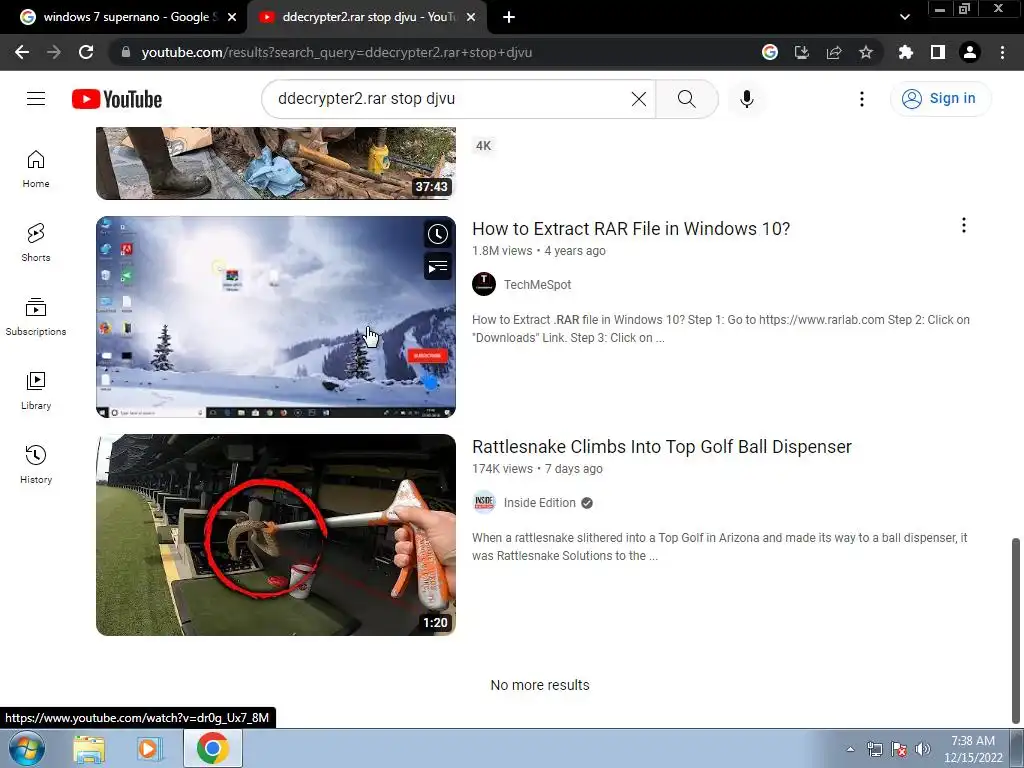Click the Google icon in address bar
Viewport: 1024px width, 768px height.
770,52
